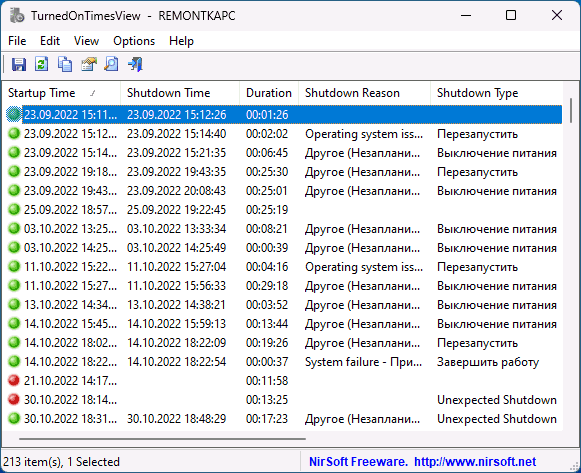
Task: Open the File menu
Action: (17, 41)
